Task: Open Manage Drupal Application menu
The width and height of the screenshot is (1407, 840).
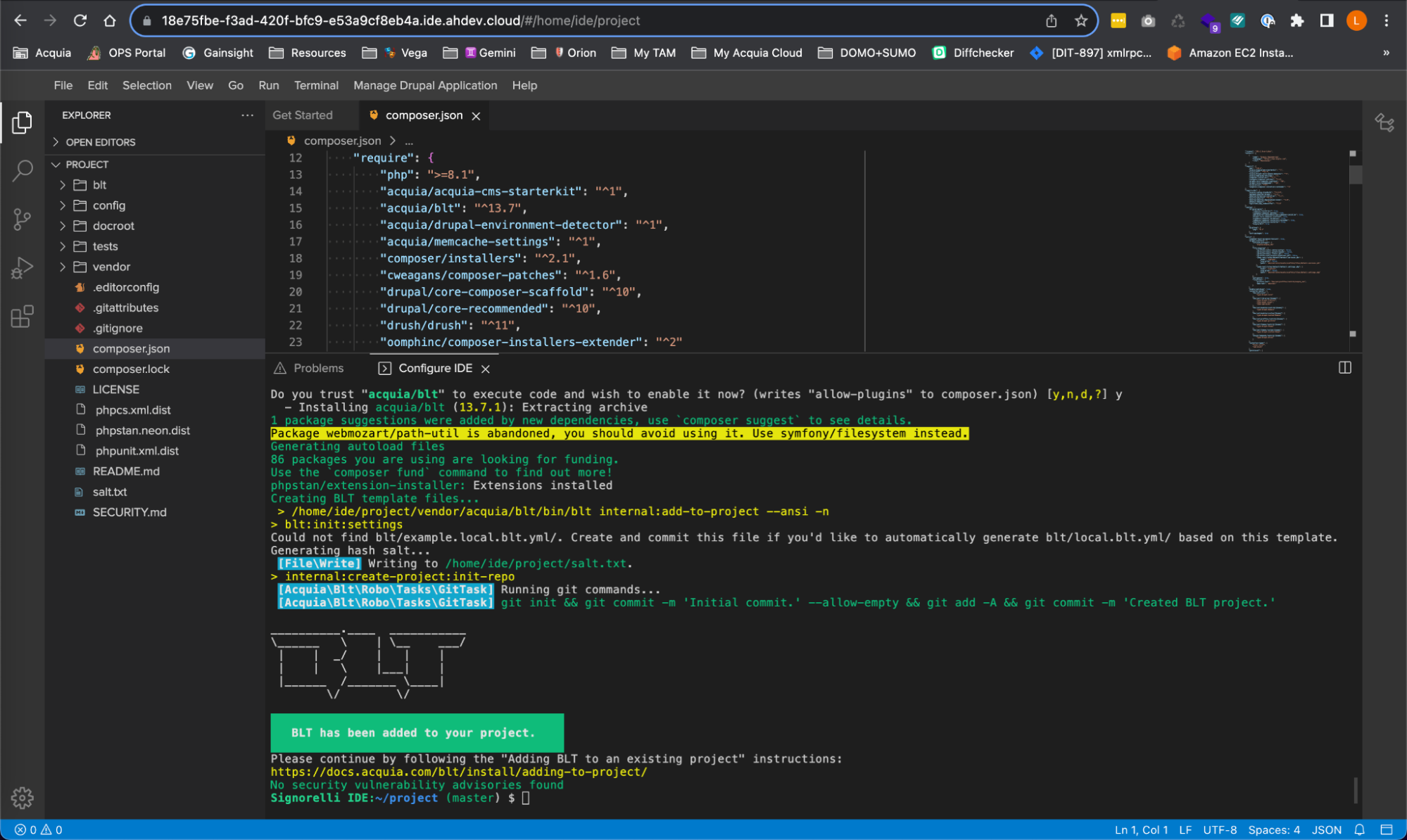Action: point(425,85)
